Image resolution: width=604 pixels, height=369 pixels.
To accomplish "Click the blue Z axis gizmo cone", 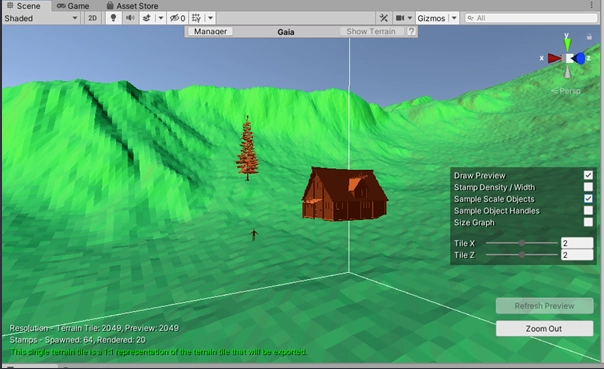I will point(579,59).
